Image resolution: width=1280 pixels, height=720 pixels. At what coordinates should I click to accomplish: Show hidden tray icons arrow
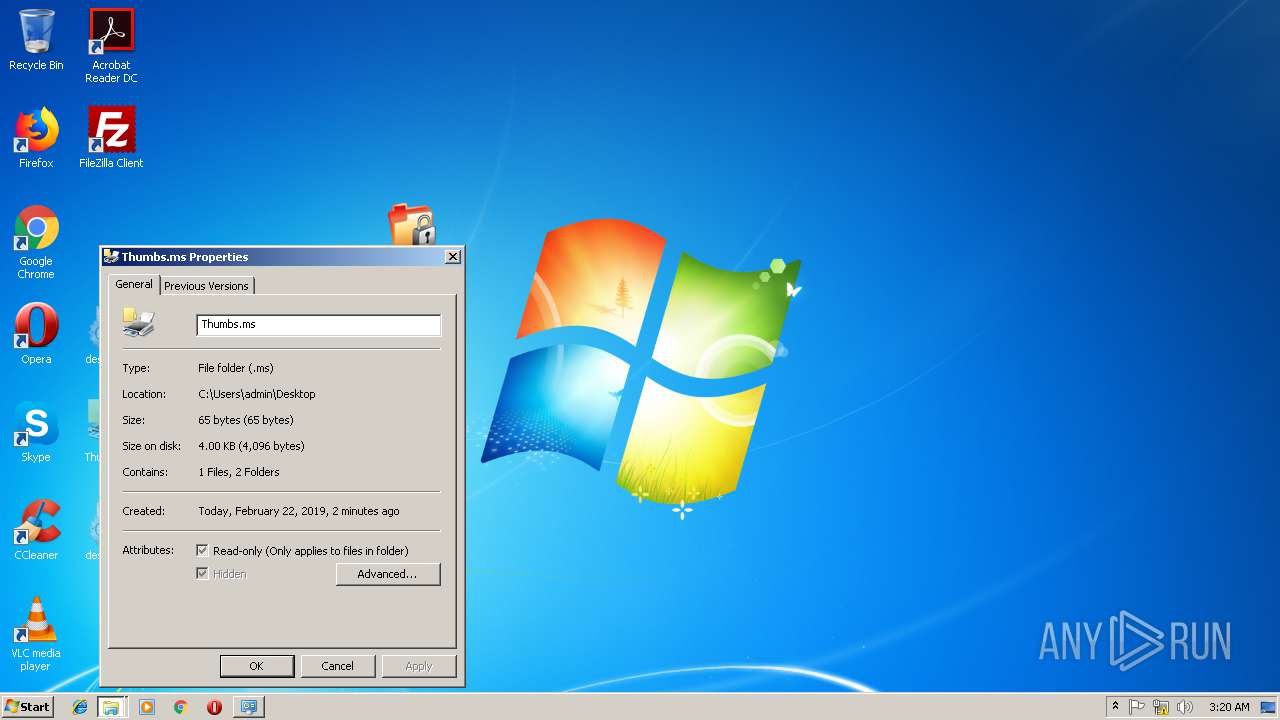point(1115,706)
